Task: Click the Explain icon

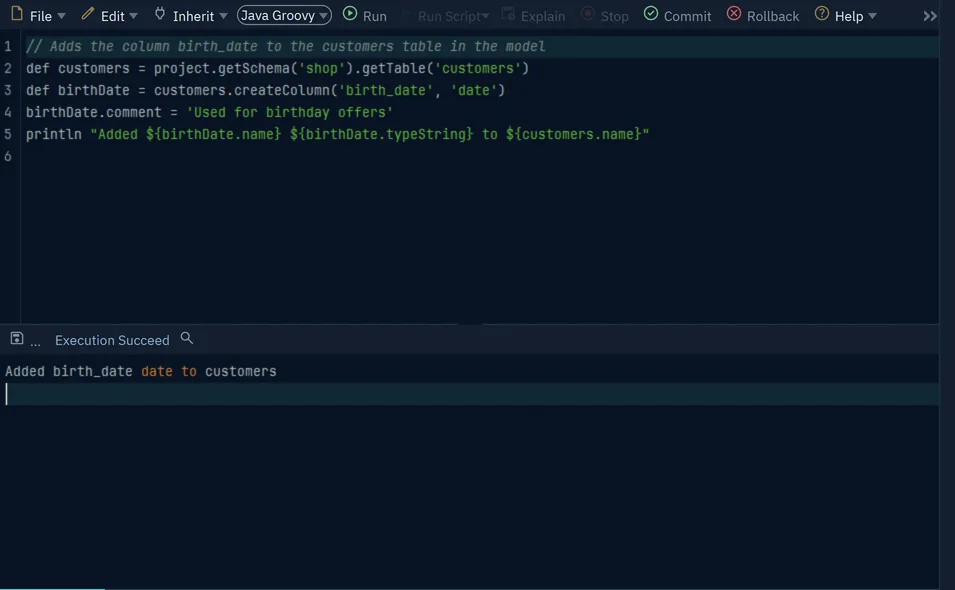Action: pos(508,14)
